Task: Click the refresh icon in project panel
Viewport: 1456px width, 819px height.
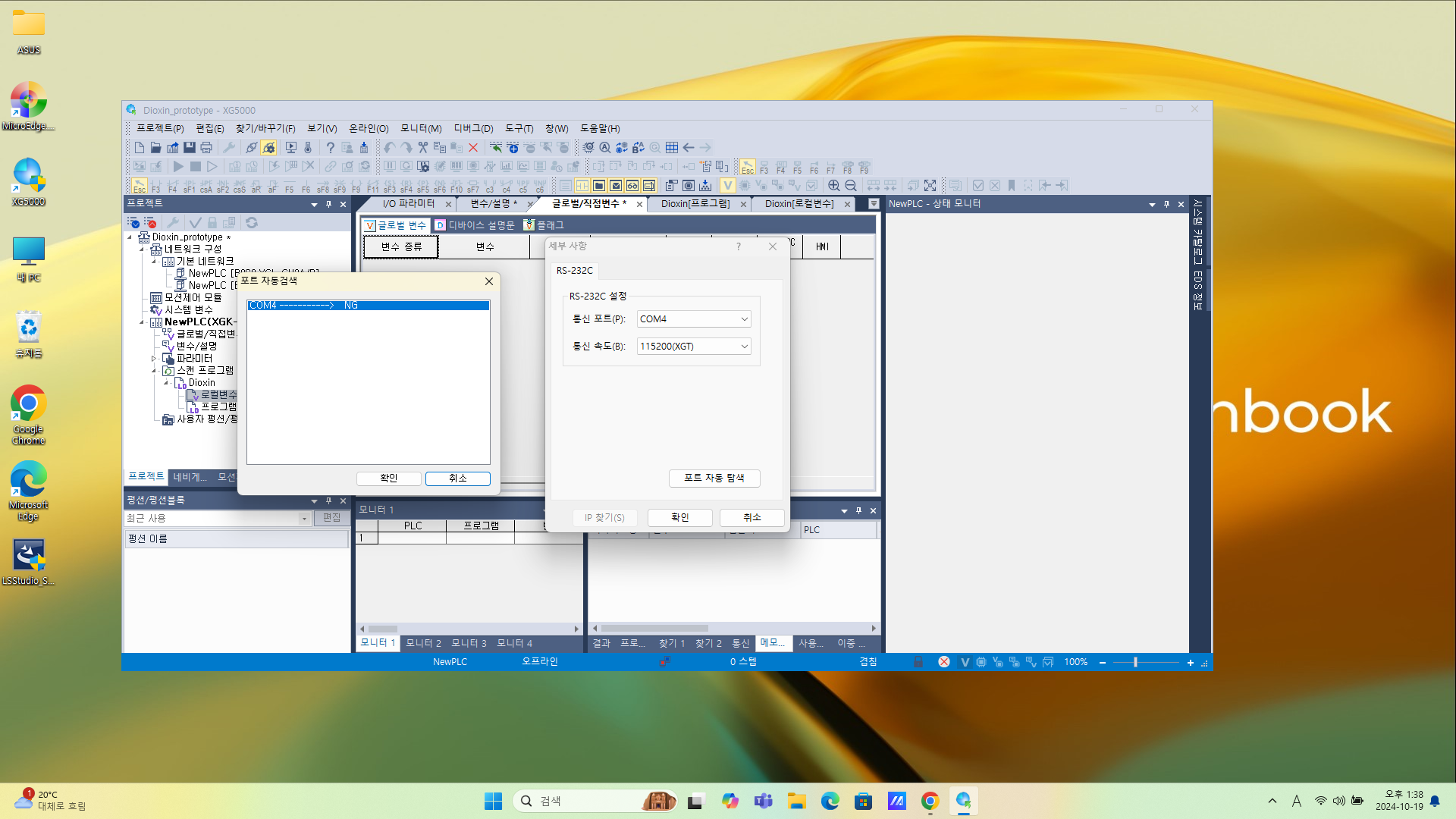Action: point(252,223)
